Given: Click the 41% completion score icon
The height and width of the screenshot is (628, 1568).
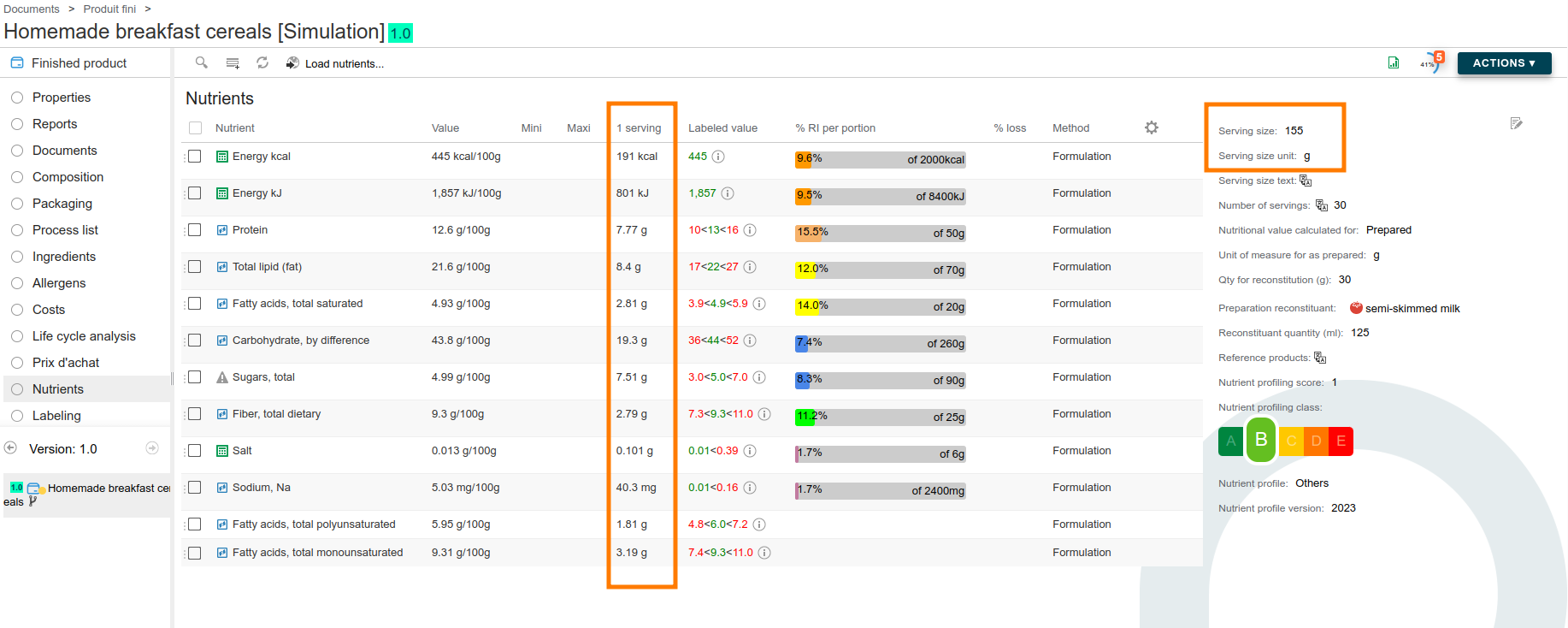Looking at the screenshot, I should [x=1430, y=62].
